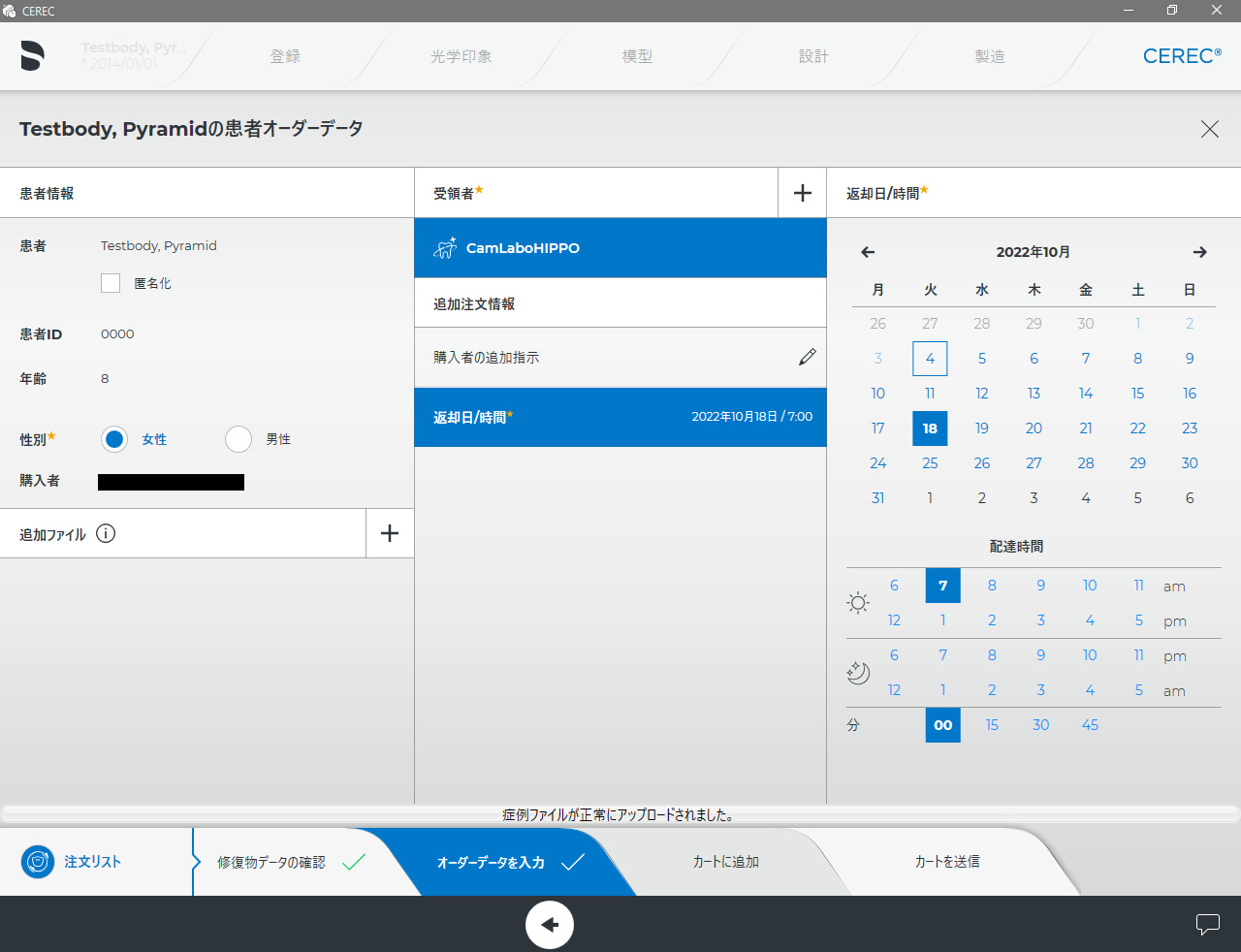Choose 10 am delivery hour

pos(1090,586)
